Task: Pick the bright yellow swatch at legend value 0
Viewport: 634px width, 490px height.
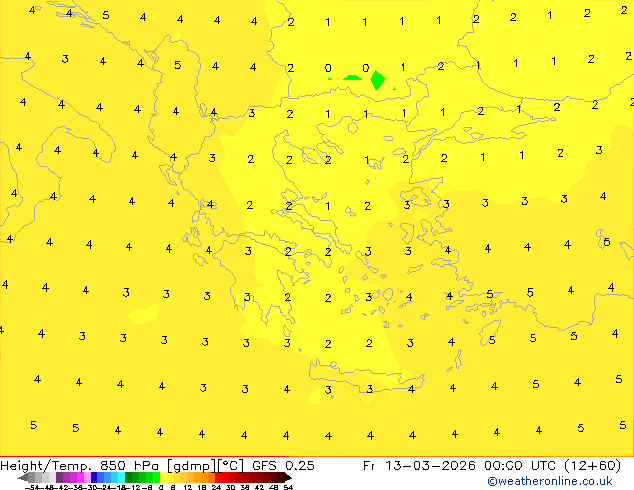Action: [163, 477]
